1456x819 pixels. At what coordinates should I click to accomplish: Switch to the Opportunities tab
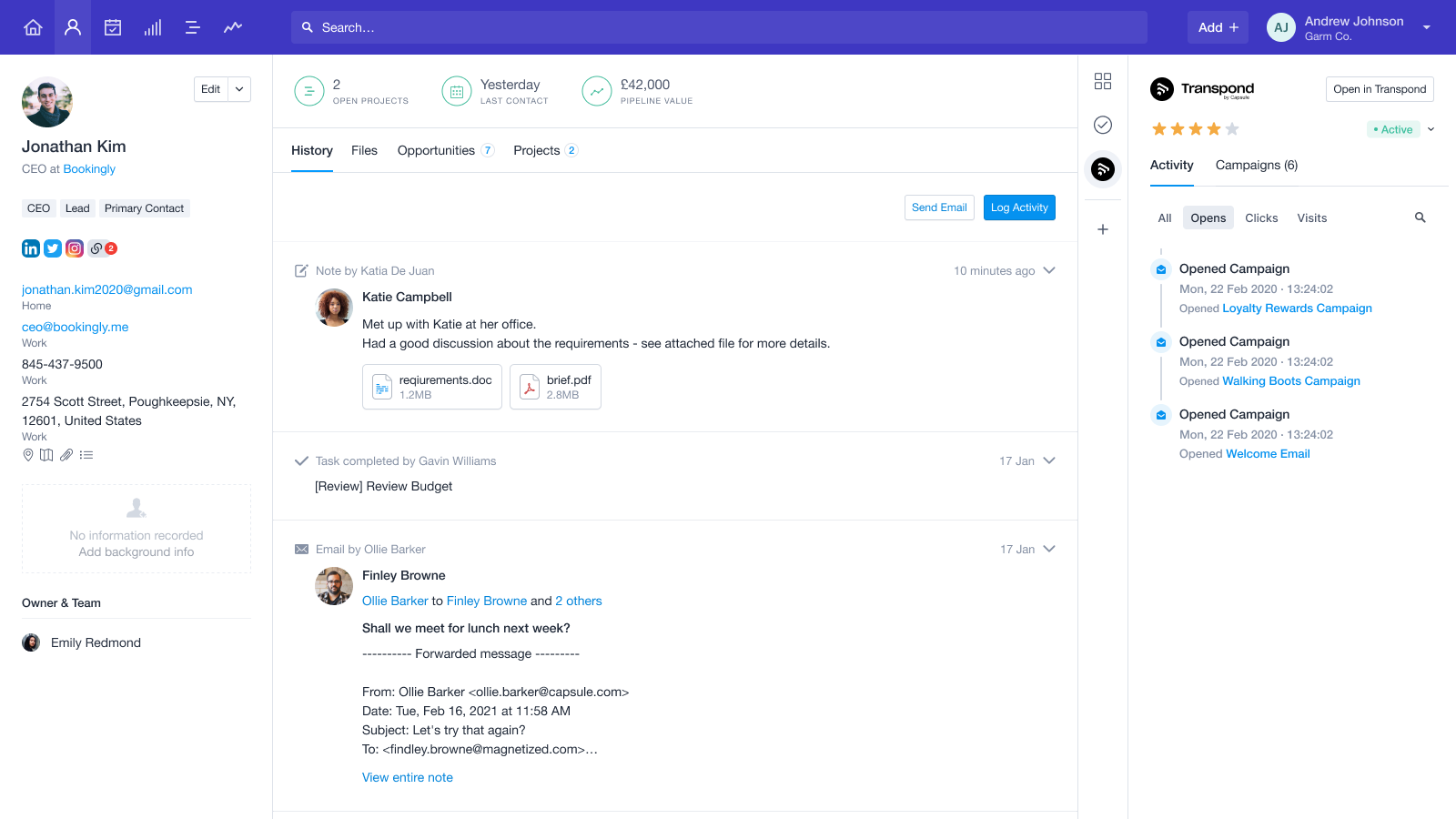click(436, 150)
